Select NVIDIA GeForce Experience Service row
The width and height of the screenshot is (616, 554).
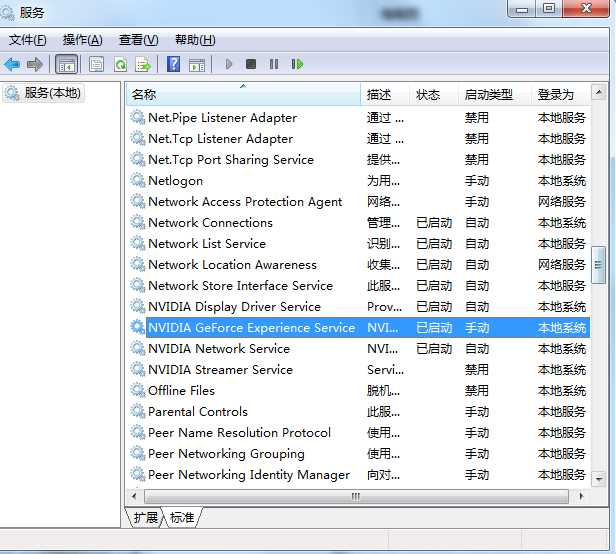tap(359, 327)
